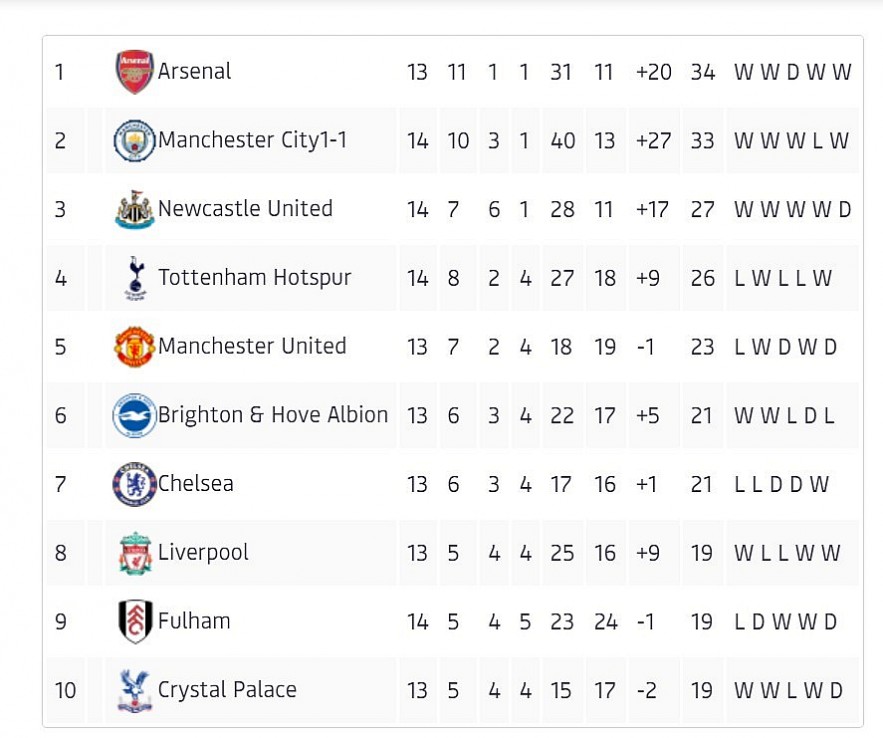Select the Crystal Palace team name
Viewport: 883px width, 738px height.
227,690
